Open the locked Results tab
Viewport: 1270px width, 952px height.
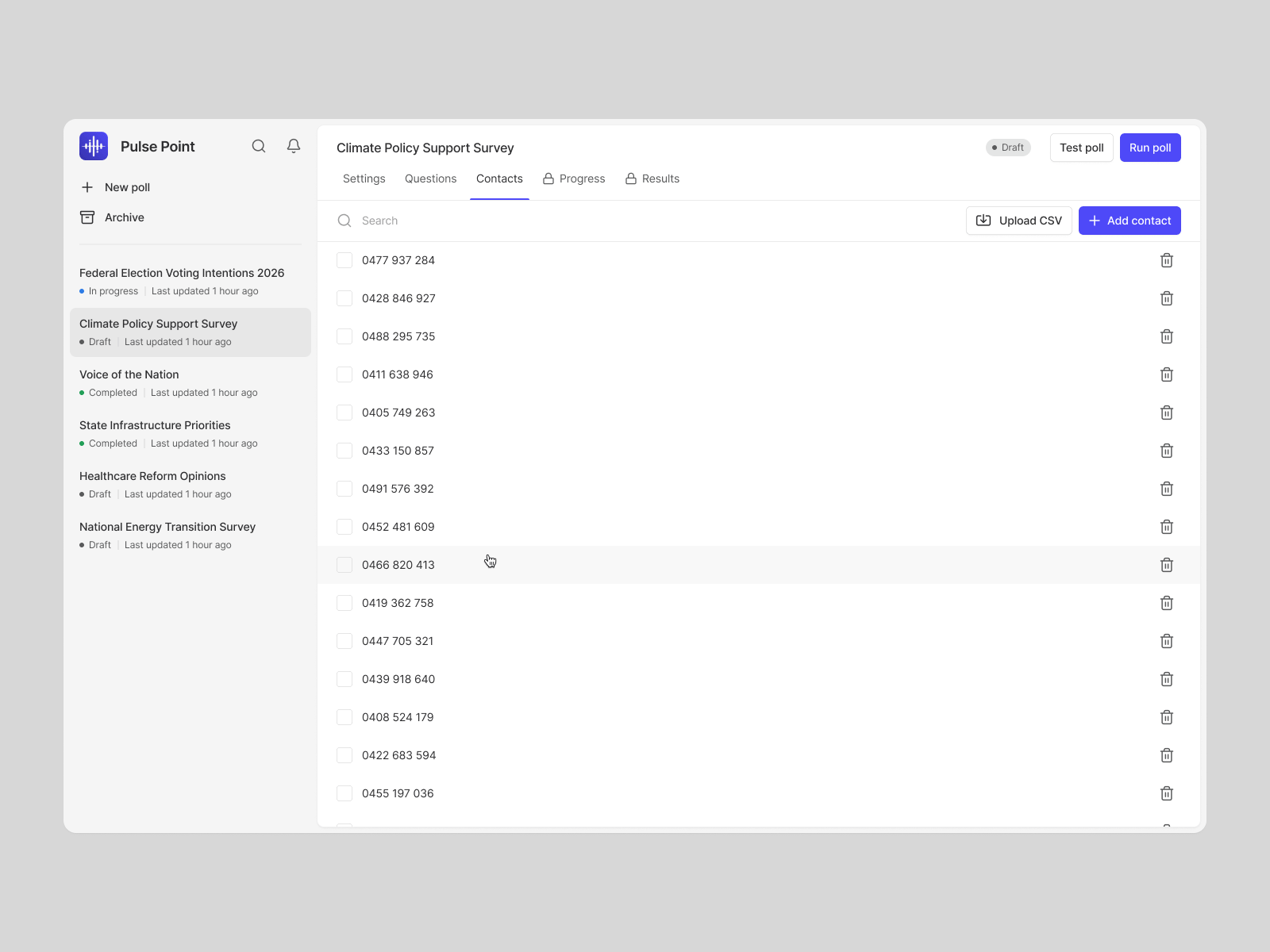click(x=652, y=178)
